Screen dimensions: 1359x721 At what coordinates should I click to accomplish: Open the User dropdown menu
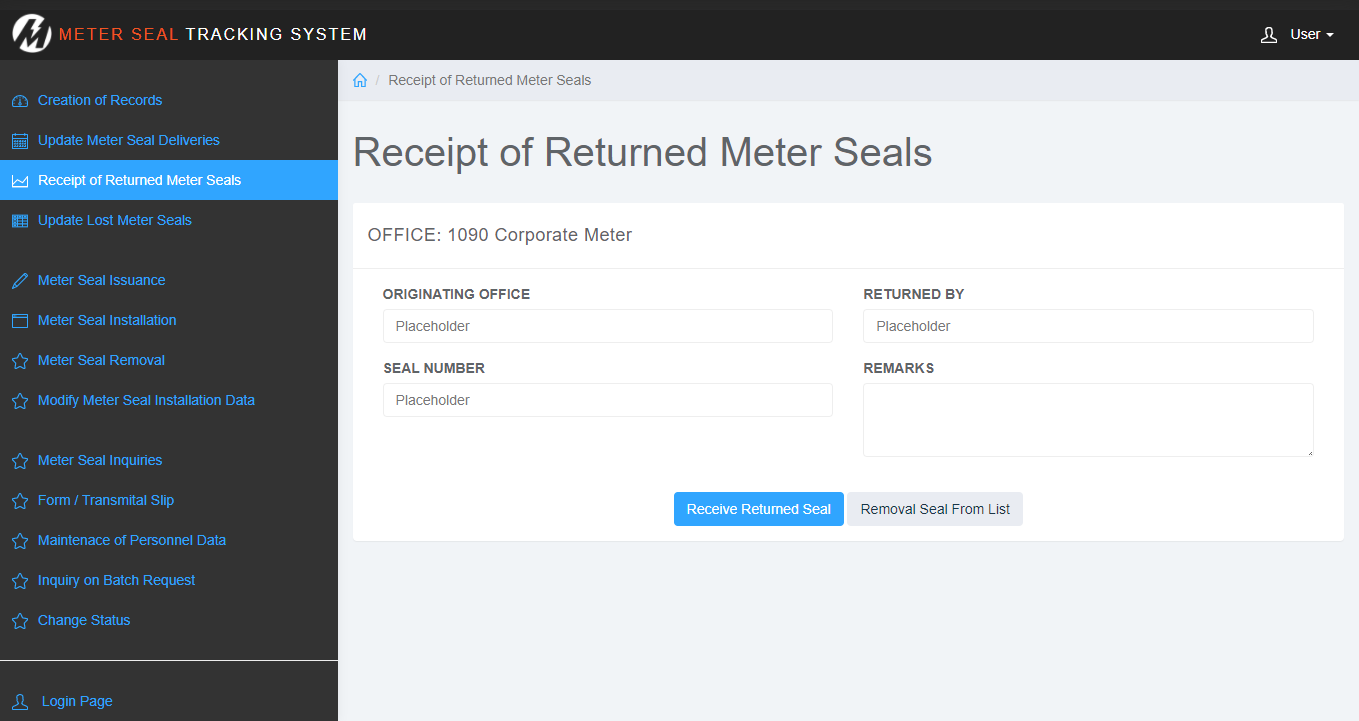point(1298,35)
